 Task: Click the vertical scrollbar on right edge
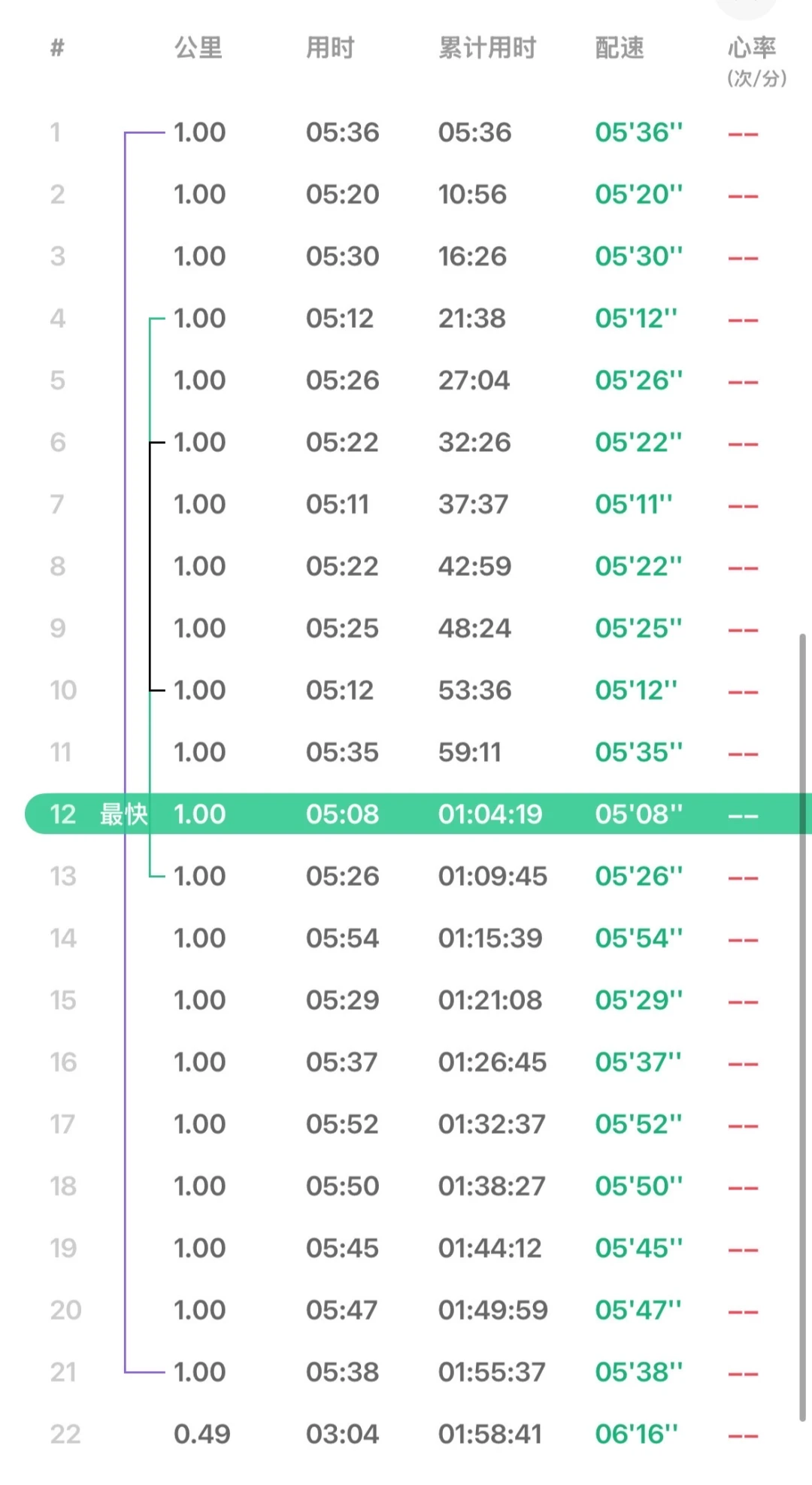[802, 1027]
